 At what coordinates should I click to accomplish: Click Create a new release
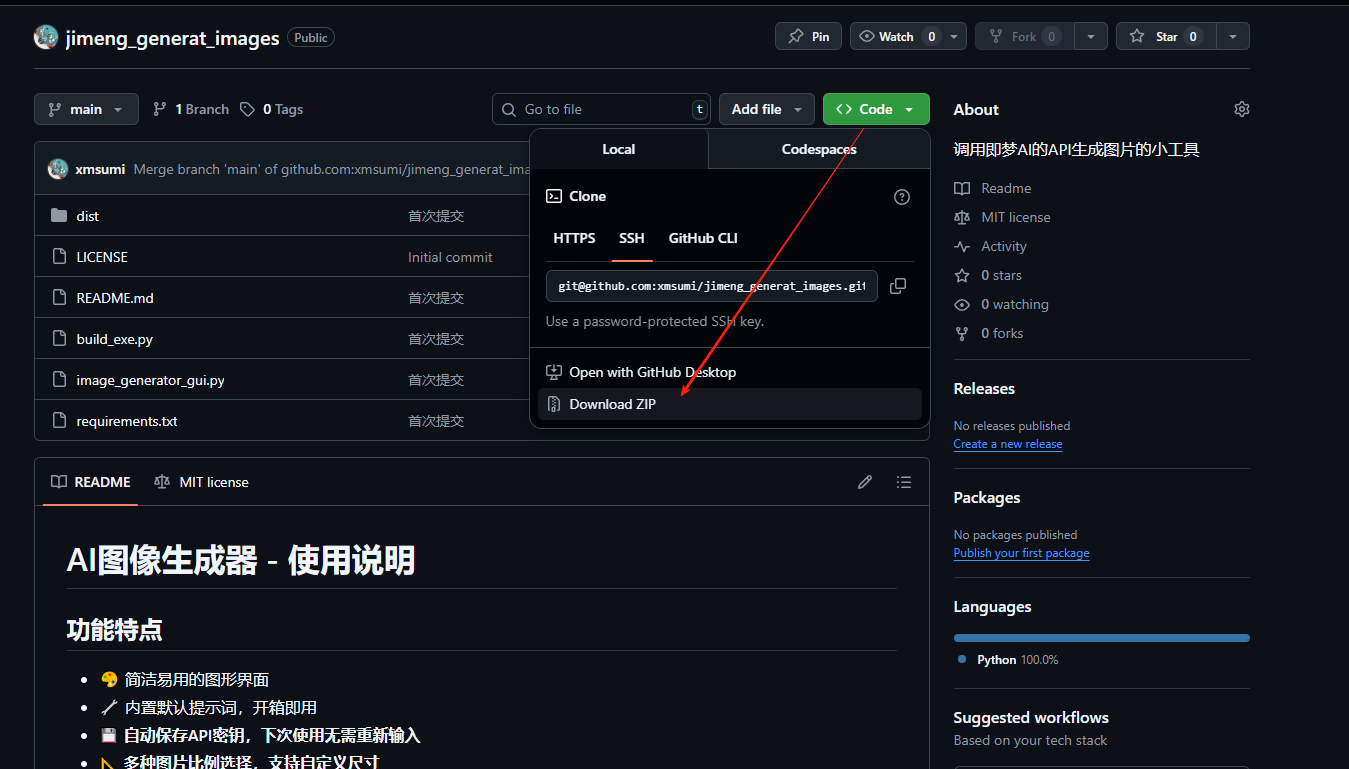coord(1008,444)
